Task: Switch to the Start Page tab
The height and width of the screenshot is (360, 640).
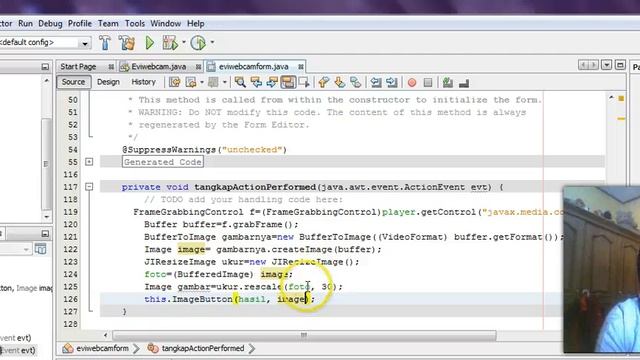Action: [78, 67]
